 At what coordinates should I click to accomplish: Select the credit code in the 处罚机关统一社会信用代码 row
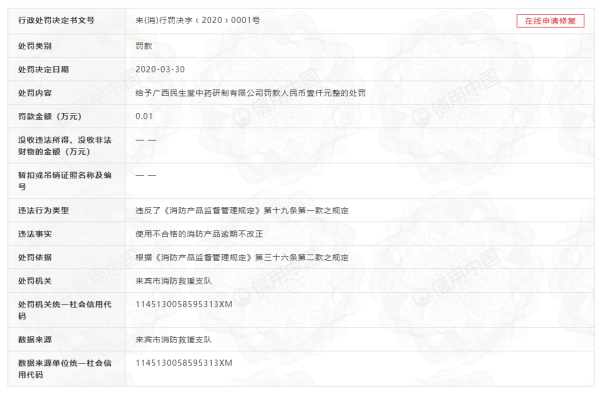(184, 304)
